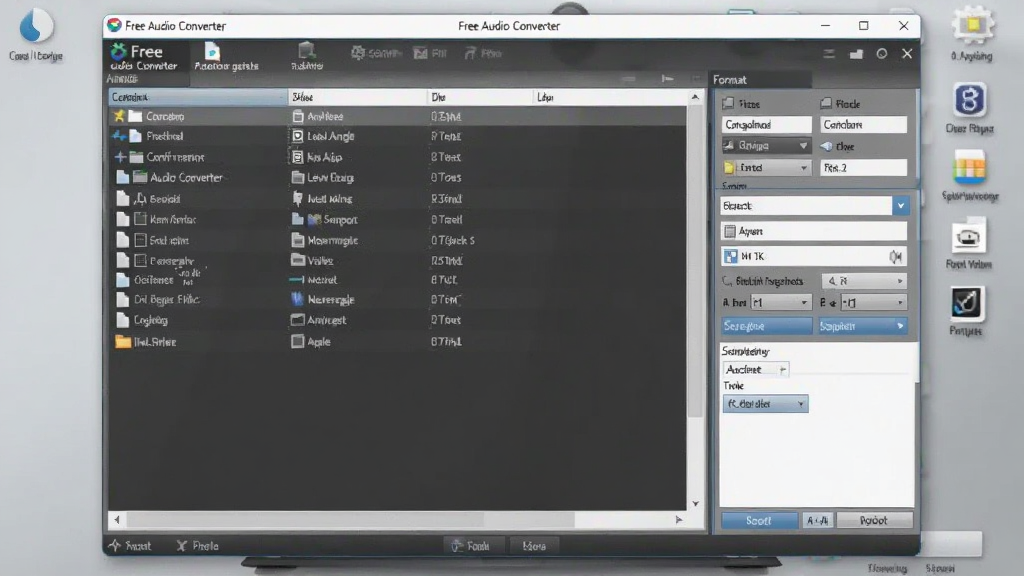
Task: Click the Cangolmad input field
Action: click(767, 124)
